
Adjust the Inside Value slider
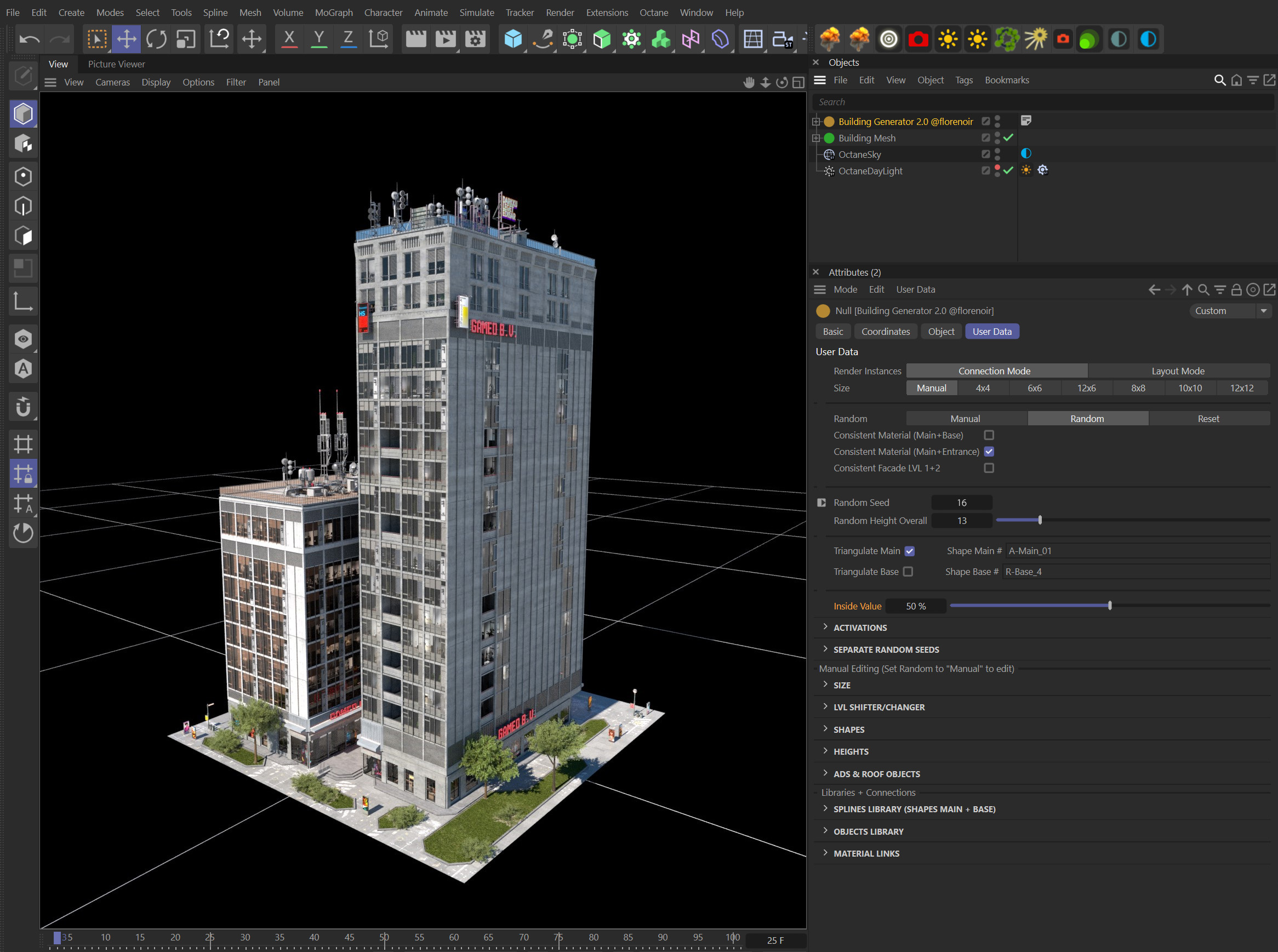click(x=1109, y=606)
